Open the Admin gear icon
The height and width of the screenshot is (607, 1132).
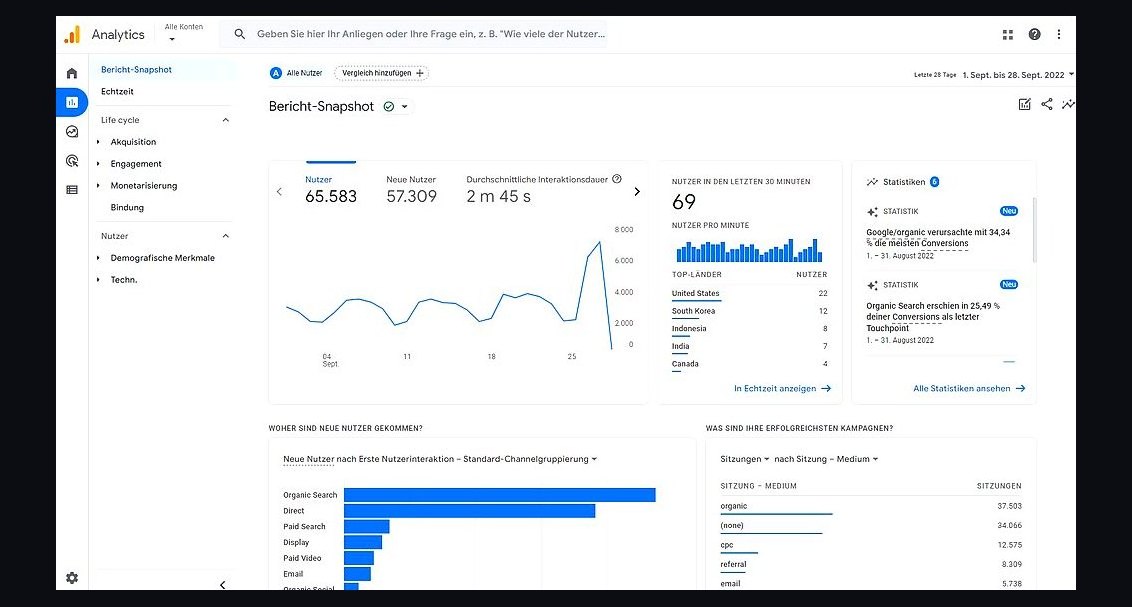[71, 577]
